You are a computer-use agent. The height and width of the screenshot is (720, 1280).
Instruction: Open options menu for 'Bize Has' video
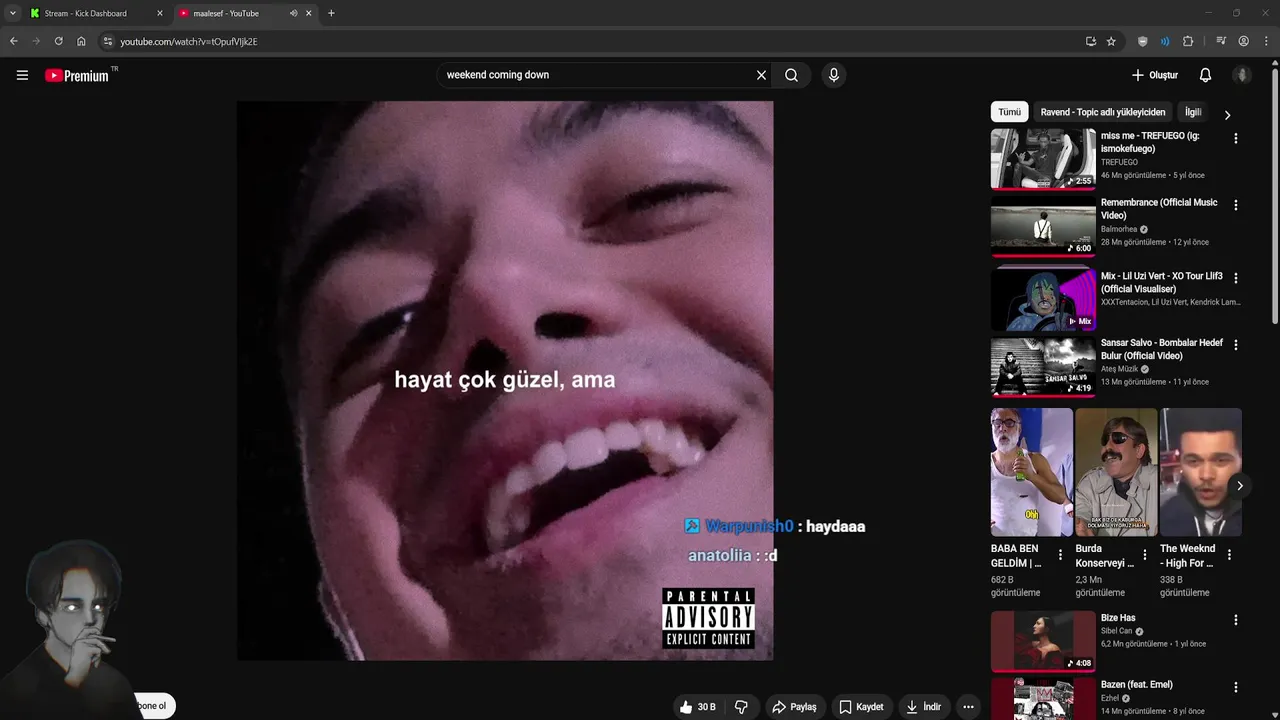tap(1236, 620)
